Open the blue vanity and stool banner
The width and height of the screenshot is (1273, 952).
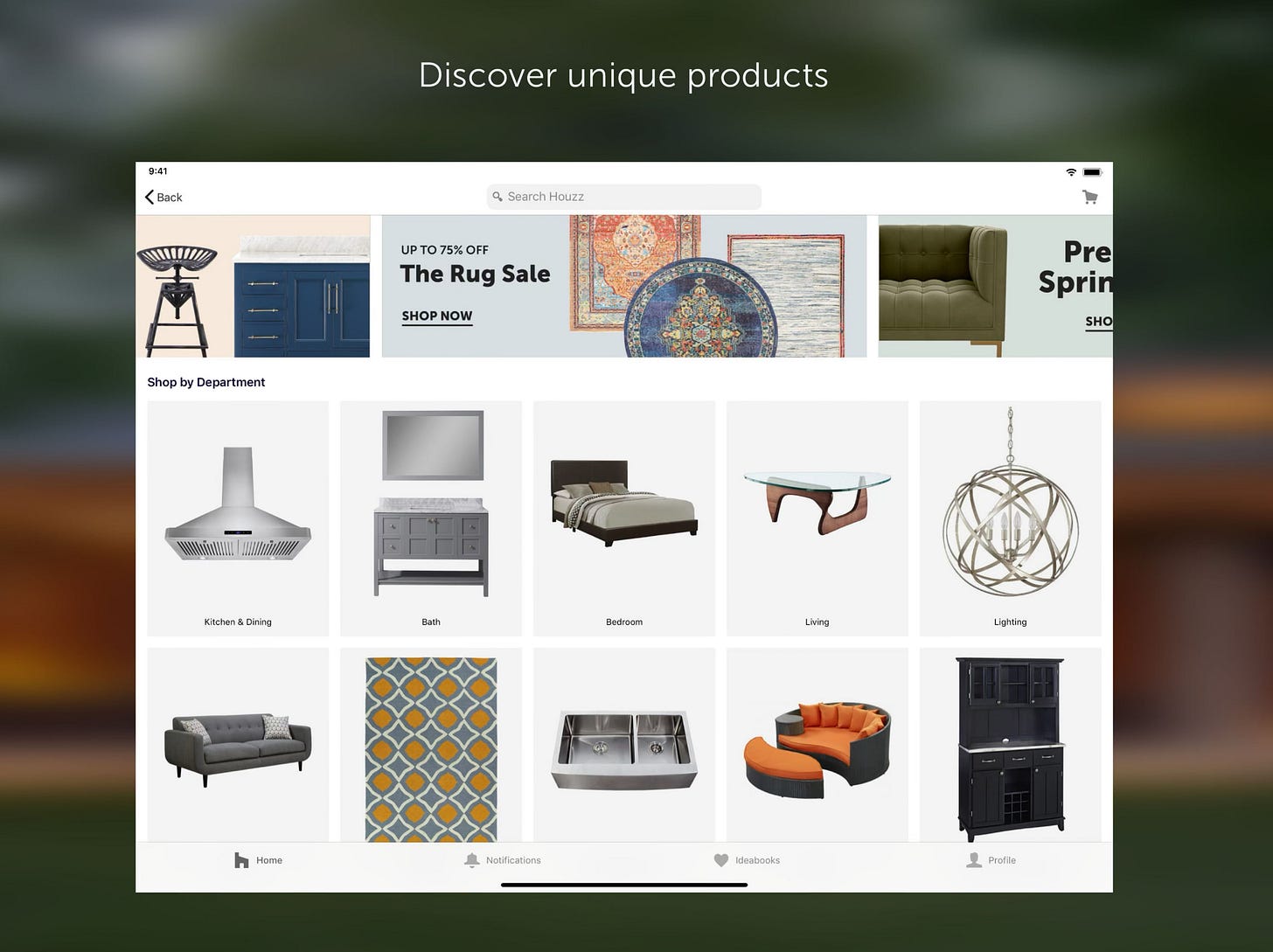(253, 287)
